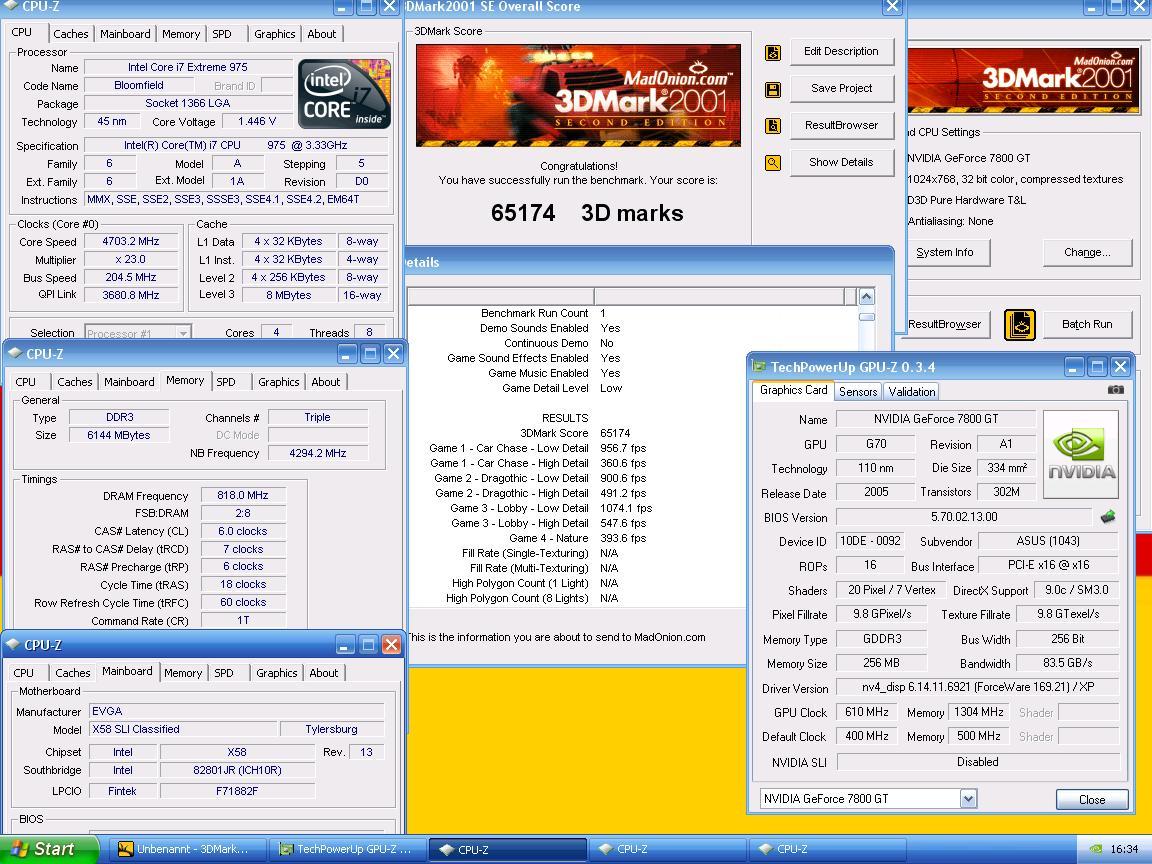Click the GPU Clock 610 MHz field
1152x864 pixels.
867,713
